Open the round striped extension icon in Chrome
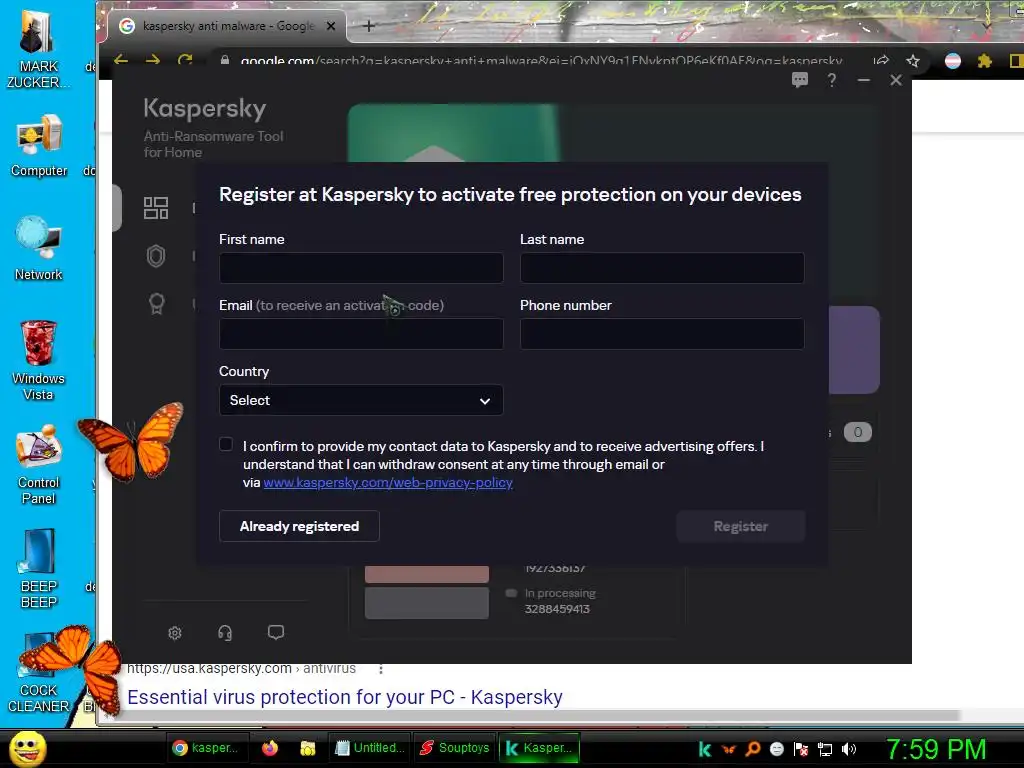Viewport: 1024px width, 768px height. point(953,61)
